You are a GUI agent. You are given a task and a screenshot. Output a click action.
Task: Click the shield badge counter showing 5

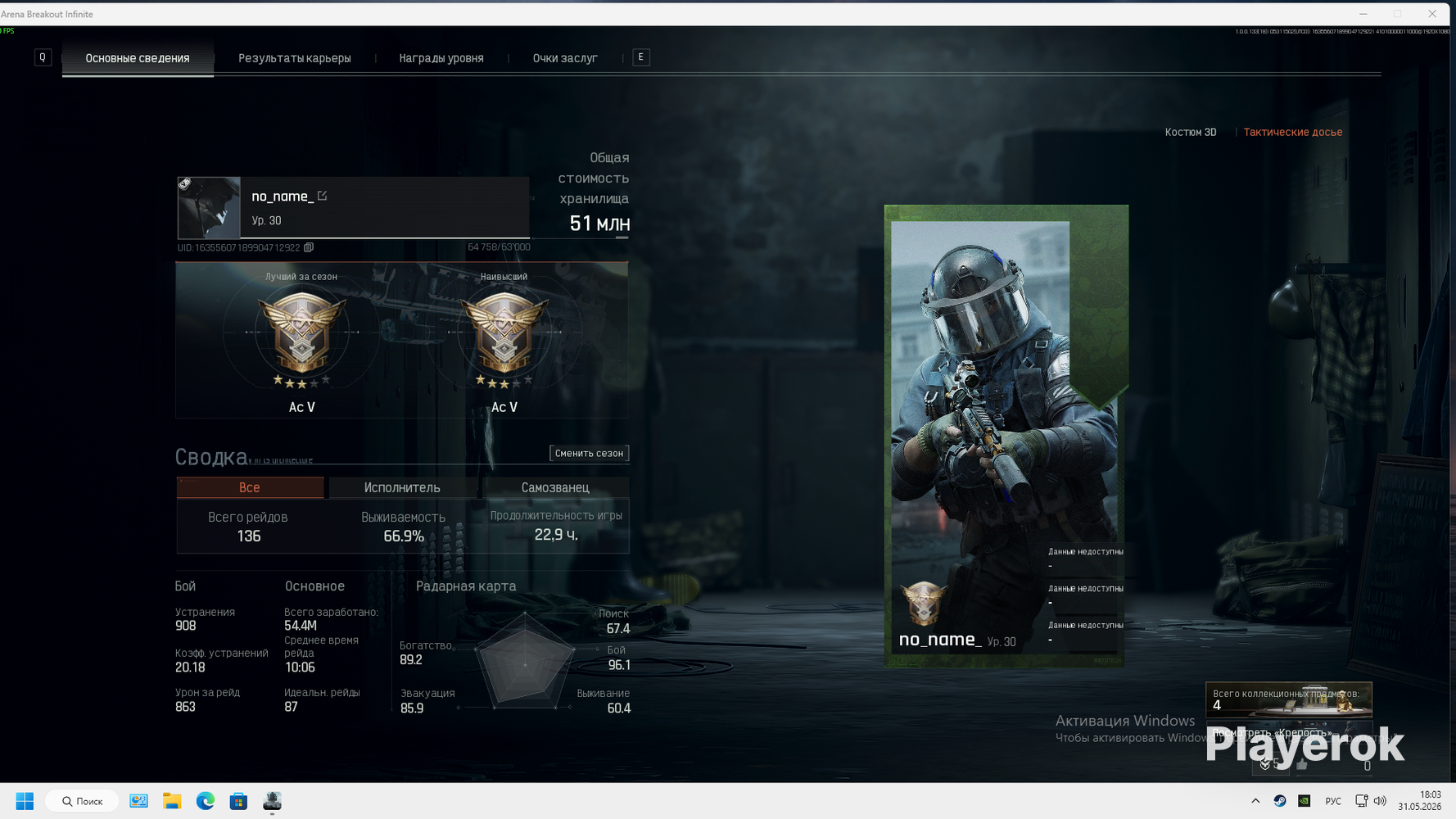coord(1270,765)
